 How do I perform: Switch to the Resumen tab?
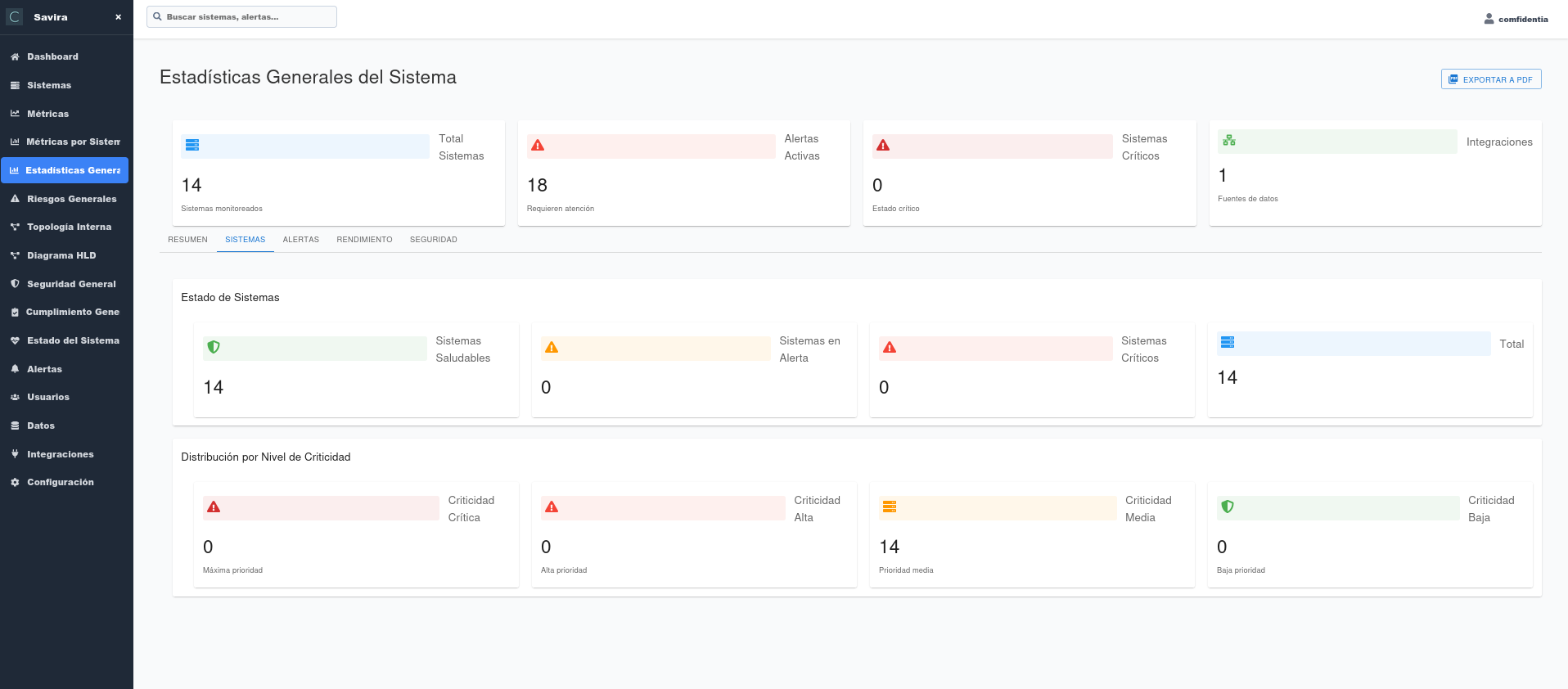coord(187,240)
